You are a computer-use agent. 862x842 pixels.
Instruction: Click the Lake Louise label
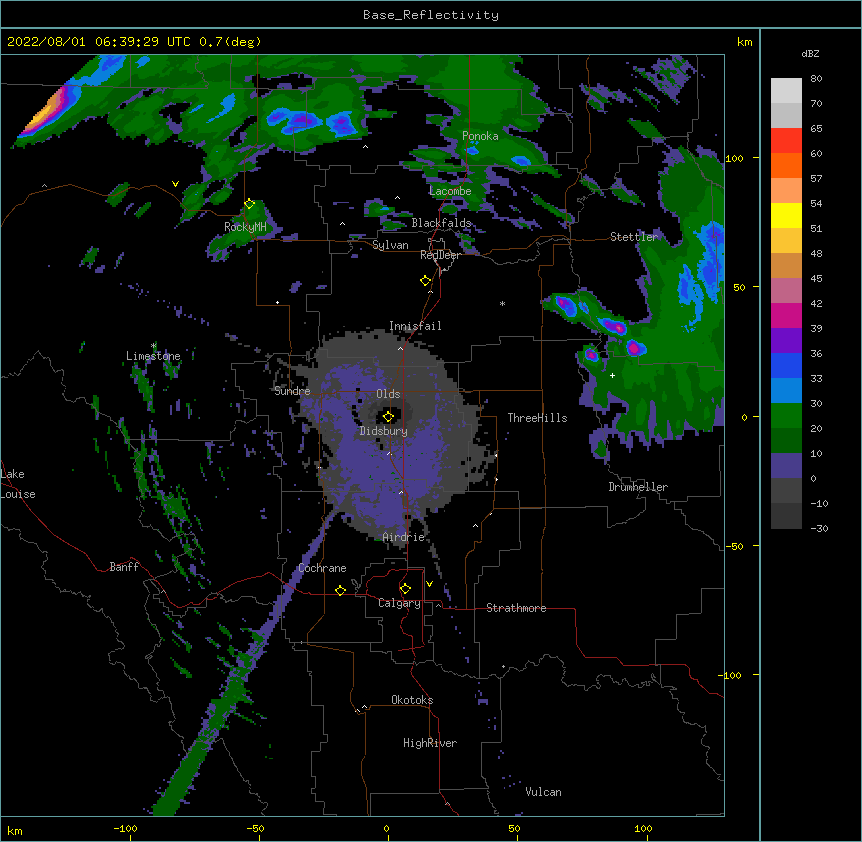pyautogui.click(x=18, y=484)
